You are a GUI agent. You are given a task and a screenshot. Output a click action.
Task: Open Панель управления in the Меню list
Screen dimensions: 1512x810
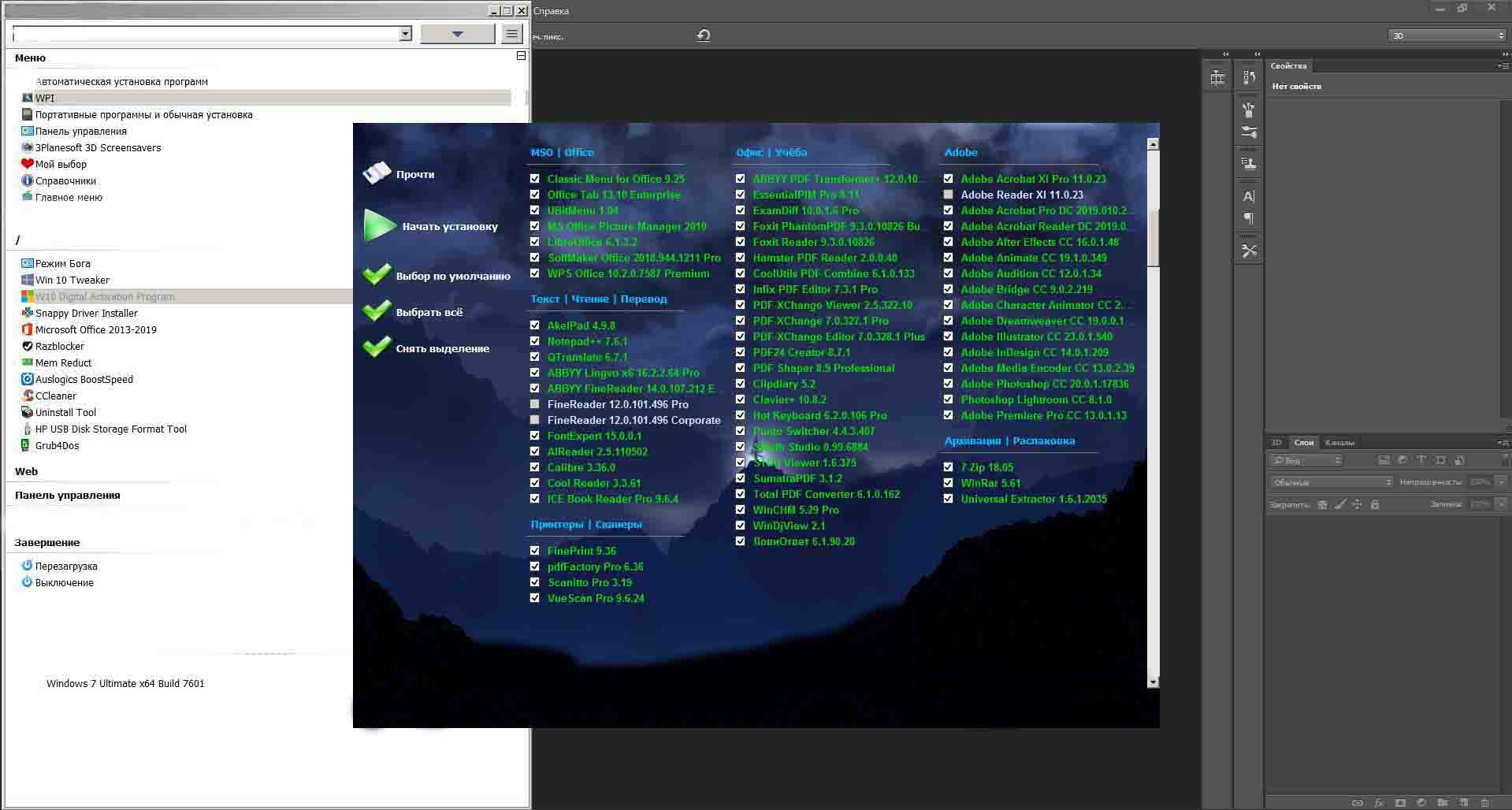tap(80, 131)
